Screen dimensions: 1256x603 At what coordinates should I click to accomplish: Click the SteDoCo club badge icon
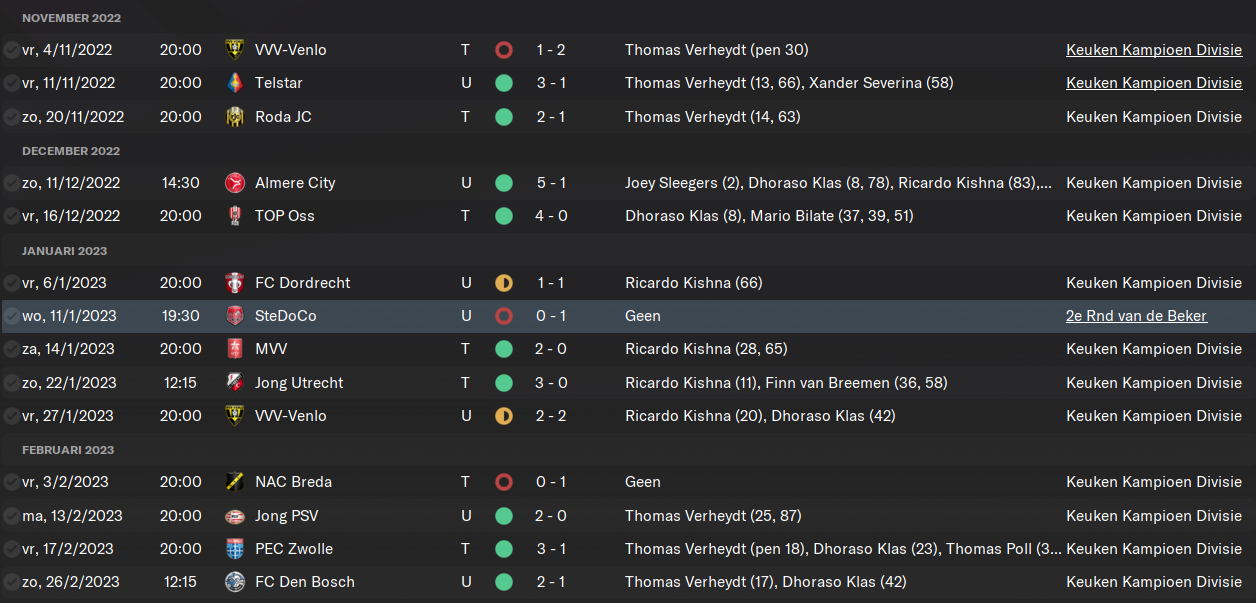click(x=235, y=316)
